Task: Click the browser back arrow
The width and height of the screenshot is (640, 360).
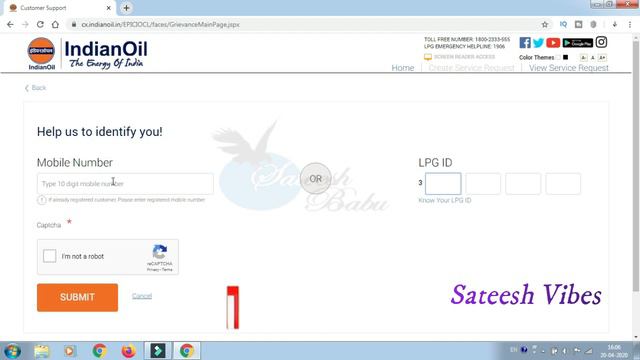Action: pyautogui.click(x=10, y=24)
